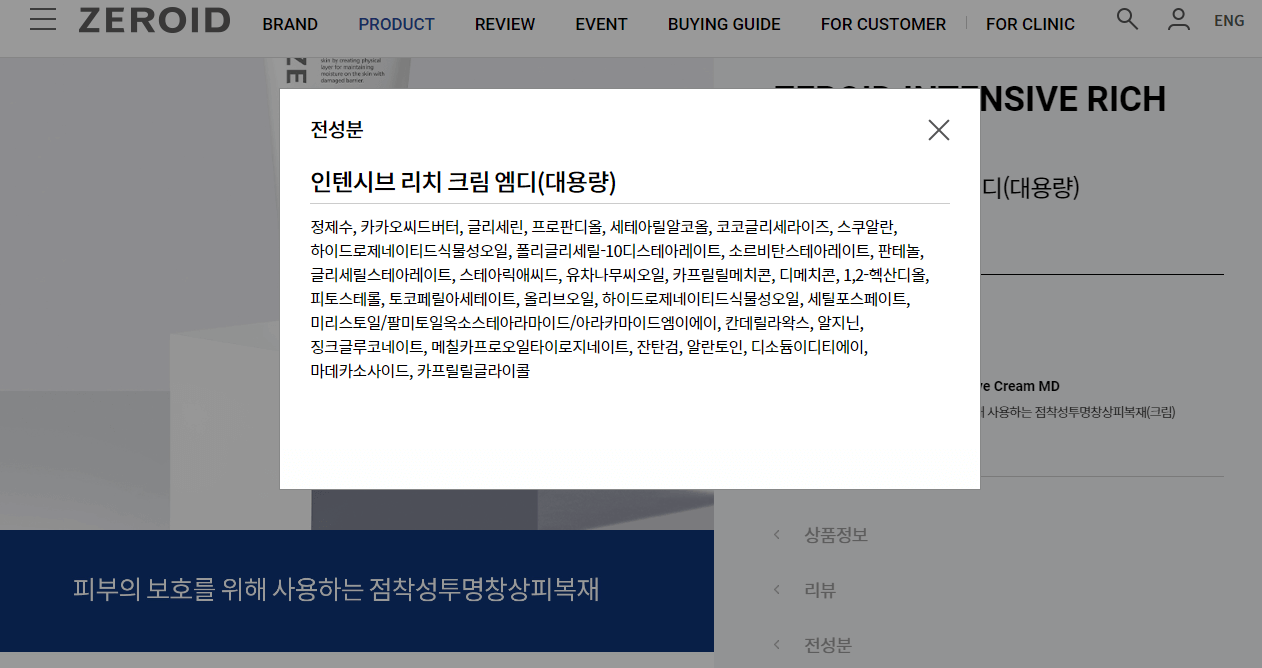
Task: Close the 전성분 popup with X
Action: (x=938, y=130)
